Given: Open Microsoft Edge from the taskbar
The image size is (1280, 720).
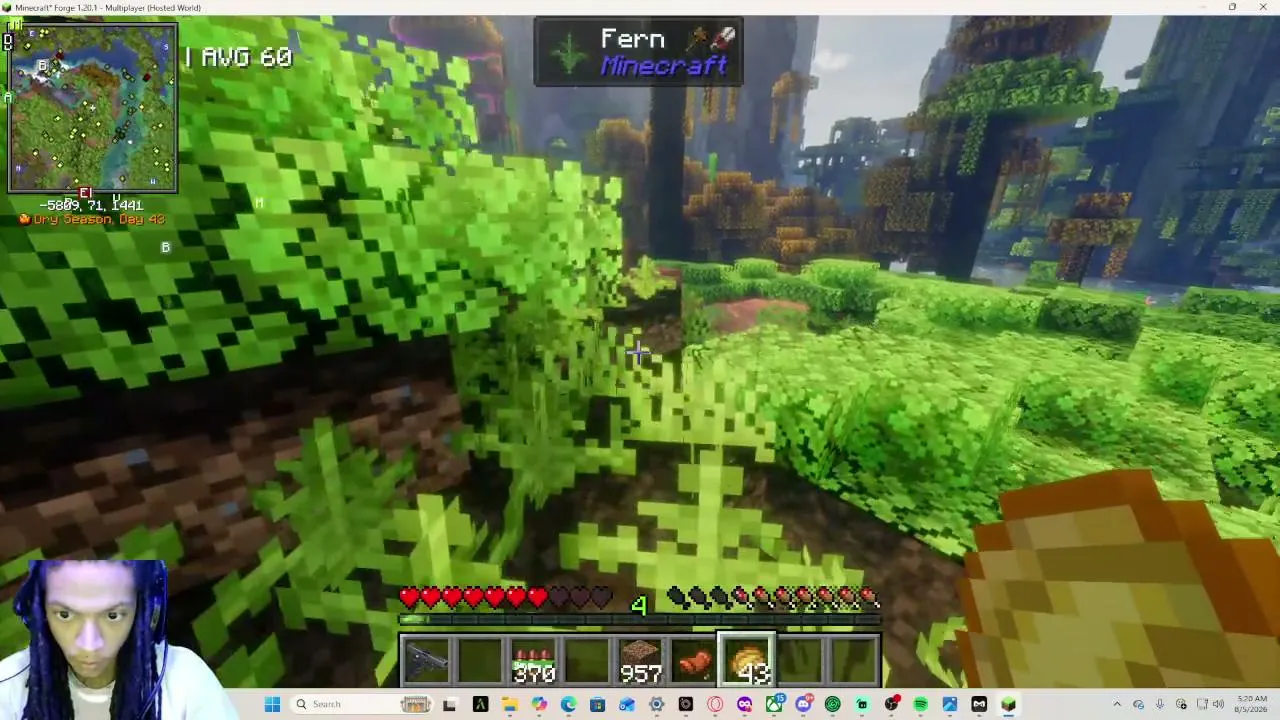Looking at the screenshot, I should tap(568, 704).
